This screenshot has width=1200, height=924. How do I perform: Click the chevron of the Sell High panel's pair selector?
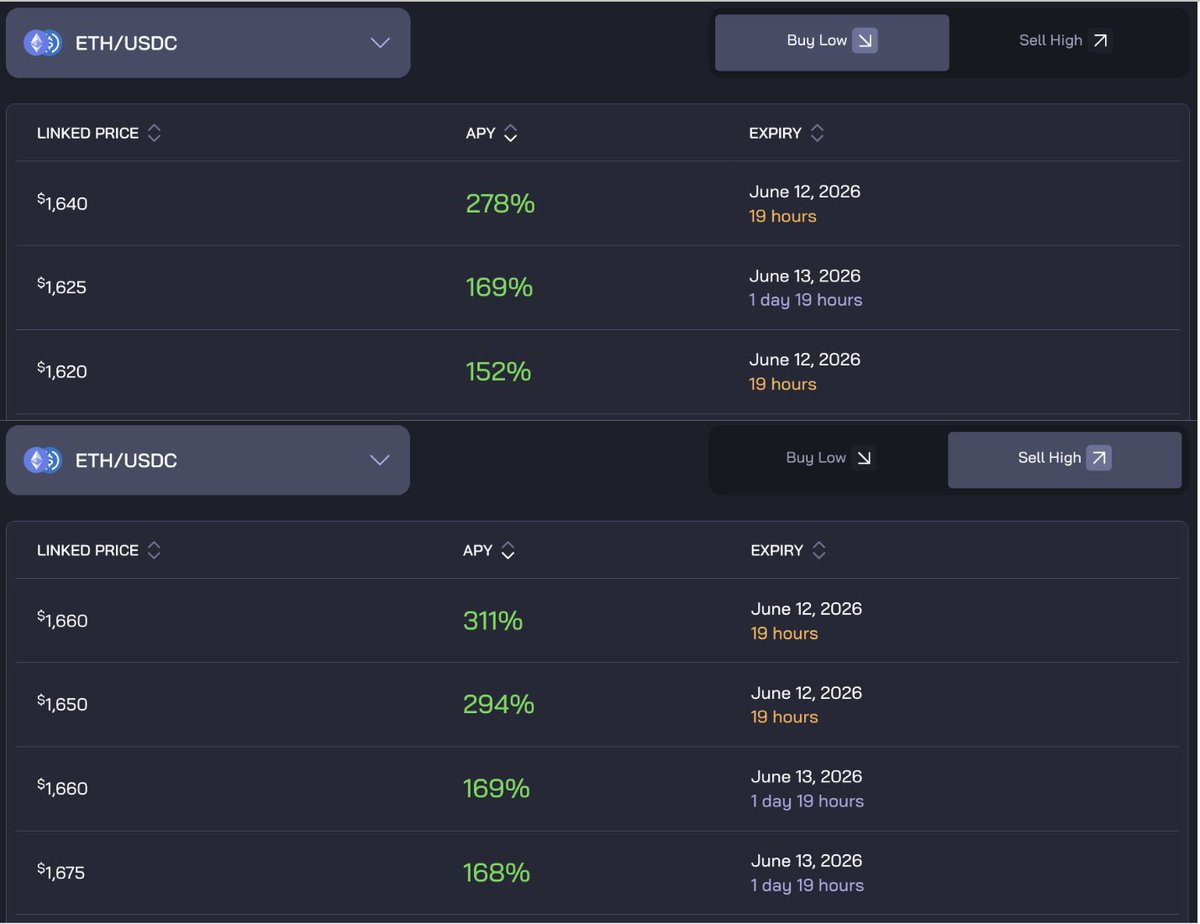[x=380, y=460]
